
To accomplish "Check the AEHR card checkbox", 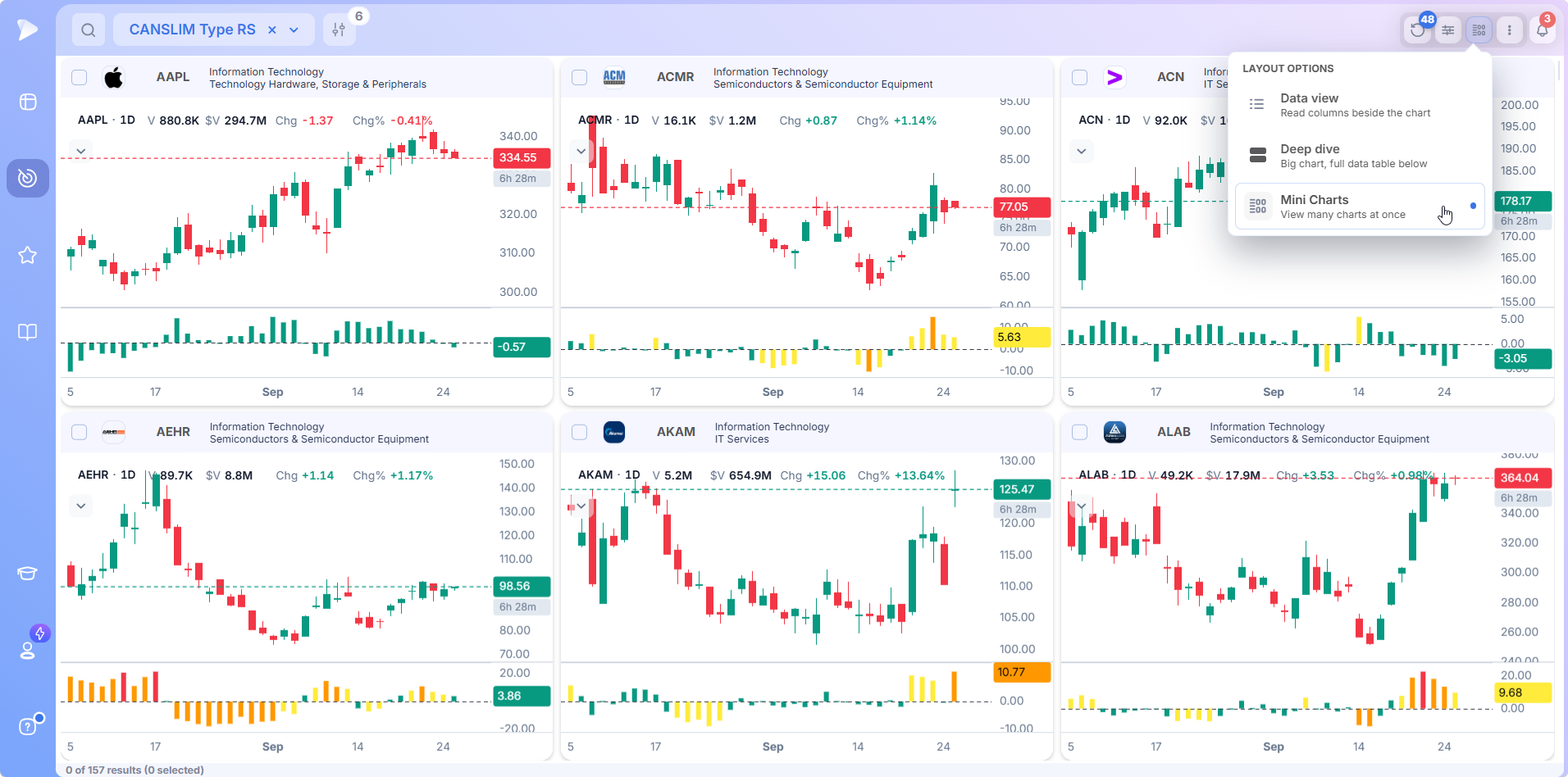I will (x=80, y=432).
